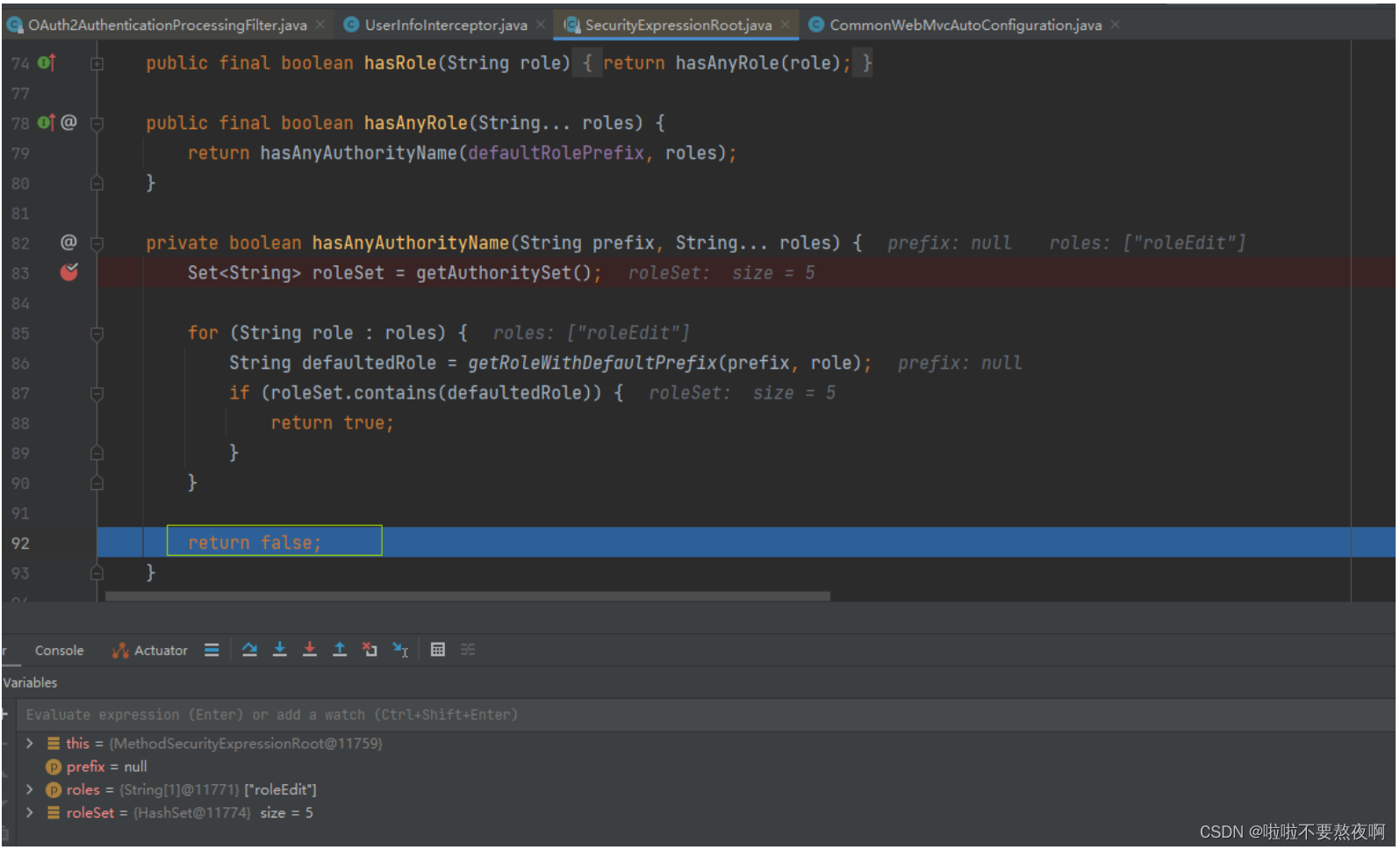
Task: Toggle the breakpoint on line 83
Action: coord(69,272)
